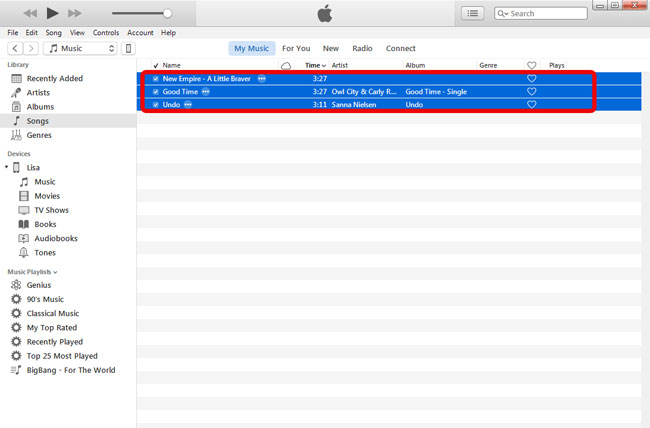The width and height of the screenshot is (650, 428).
Task: Click the Play button
Action: (52, 13)
